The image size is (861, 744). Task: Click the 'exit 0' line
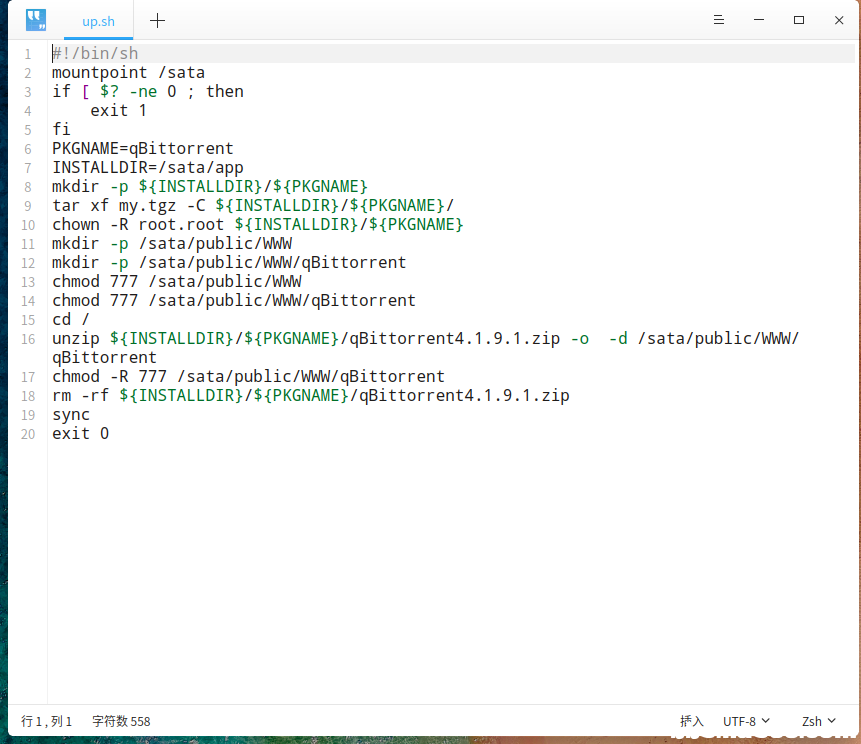pos(81,433)
